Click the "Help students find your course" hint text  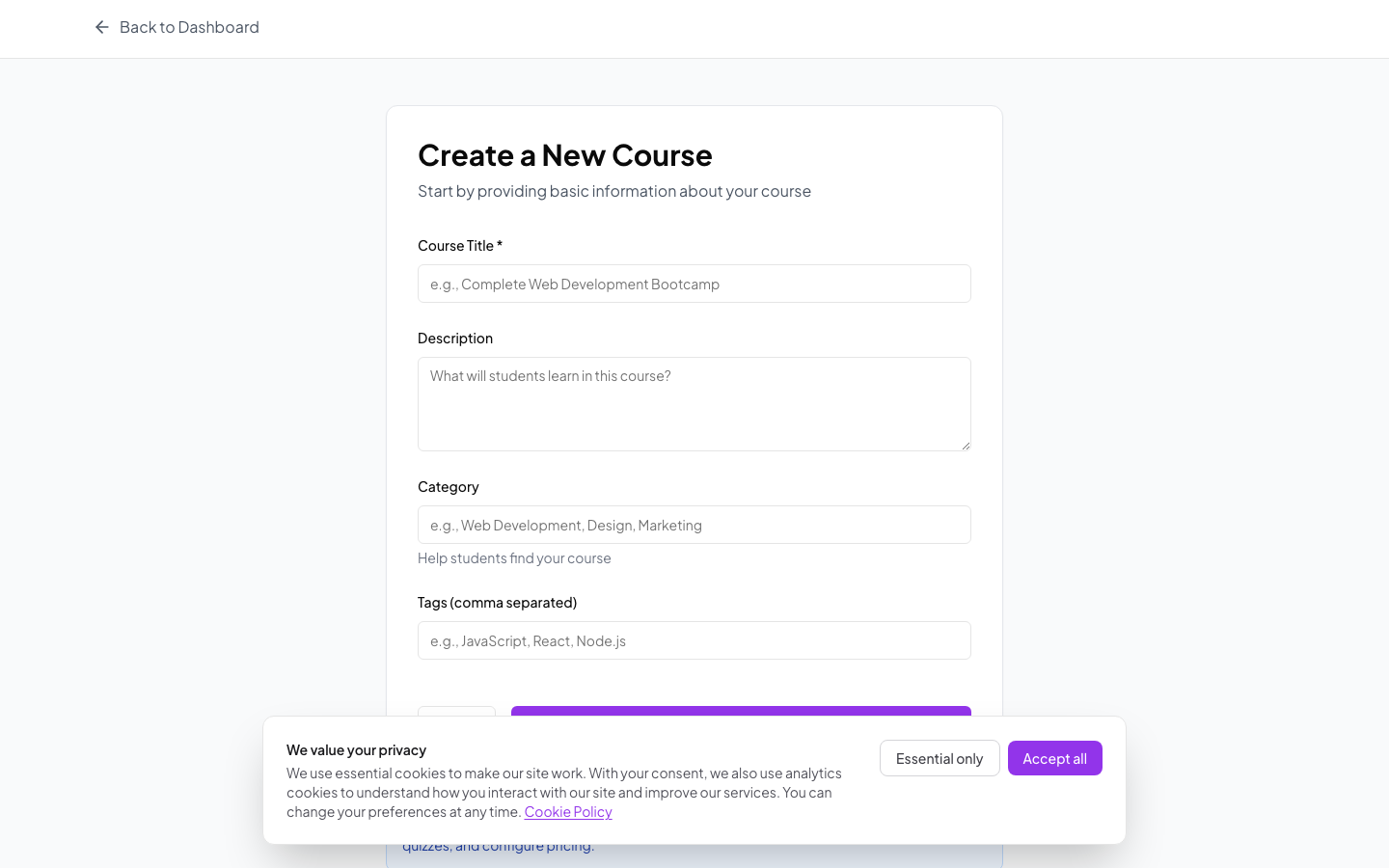(514, 557)
